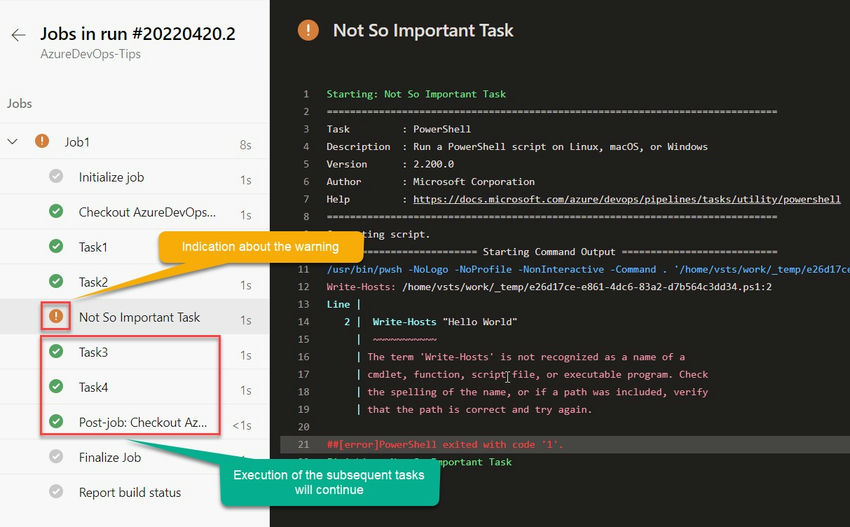Image resolution: width=850 pixels, height=527 pixels.
Task: Click the warning icon beside Job1
Action: [x=42, y=142]
